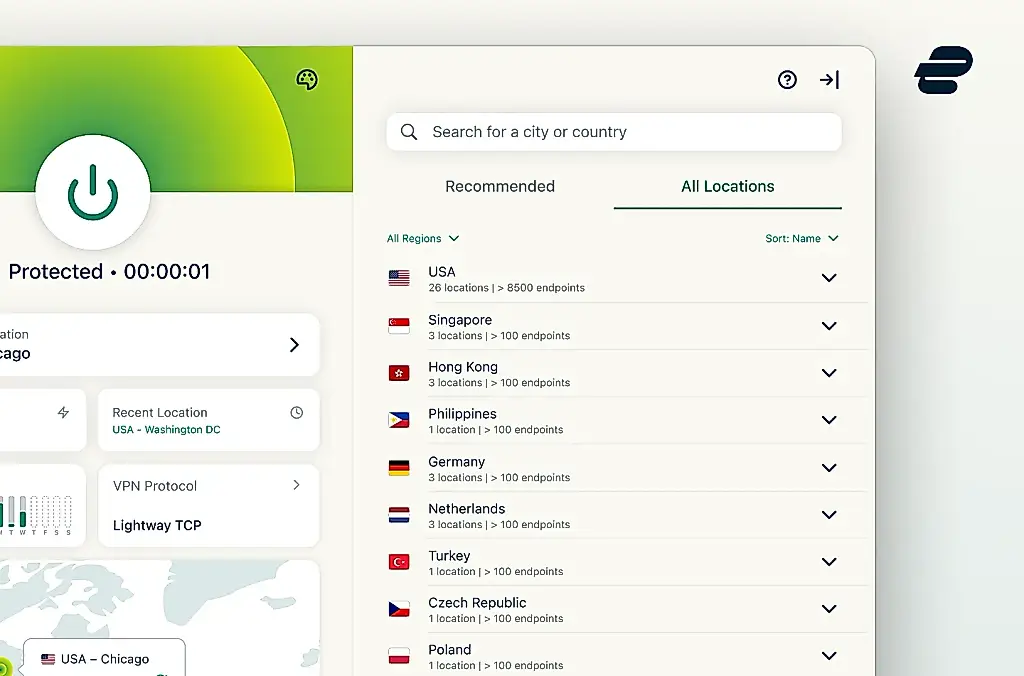Open the help question mark icon
The height and width of the screenshot is (676, 1024).
coord(788,80)
